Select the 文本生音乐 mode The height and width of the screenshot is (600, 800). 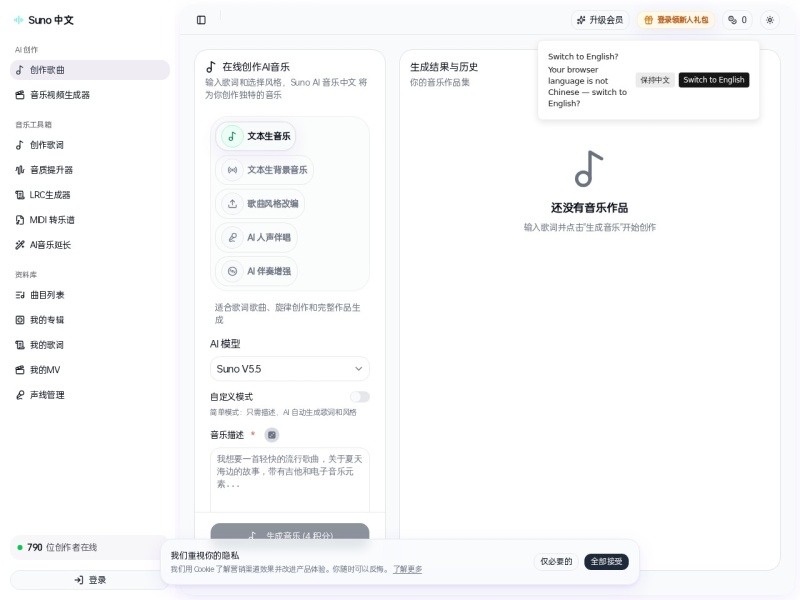point(256,136)
